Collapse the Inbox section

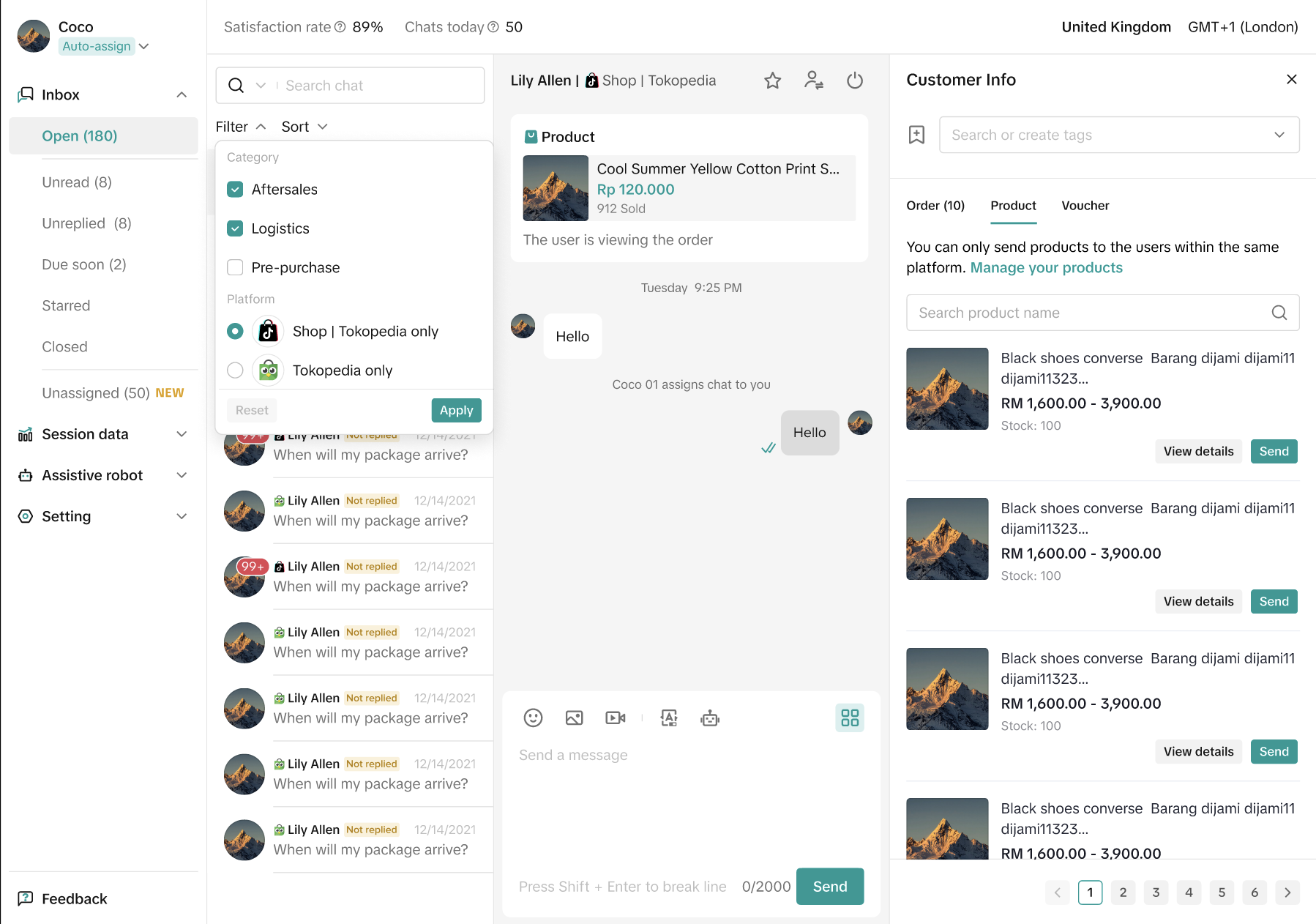point(182,95)
